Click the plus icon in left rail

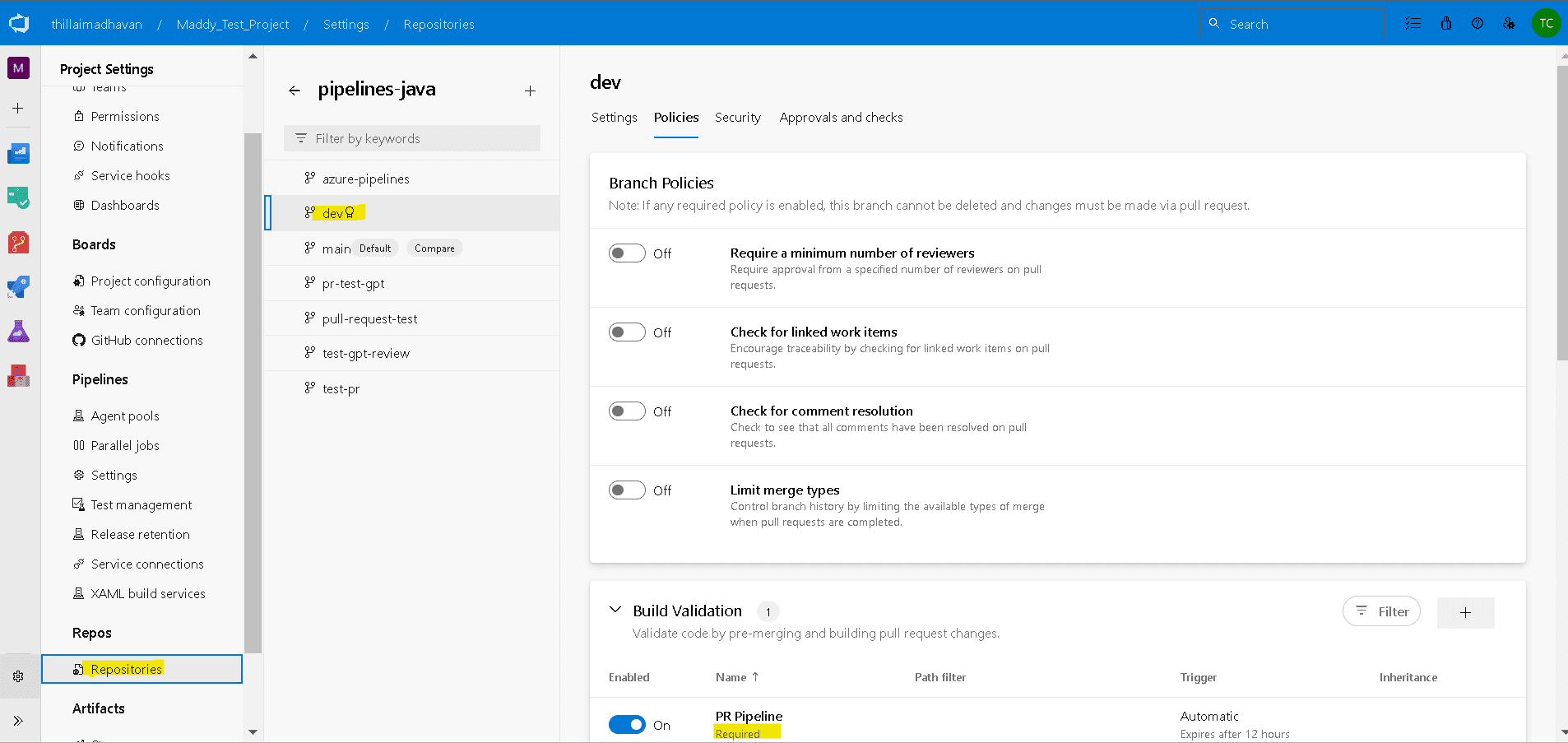click(x=18, y=108)
